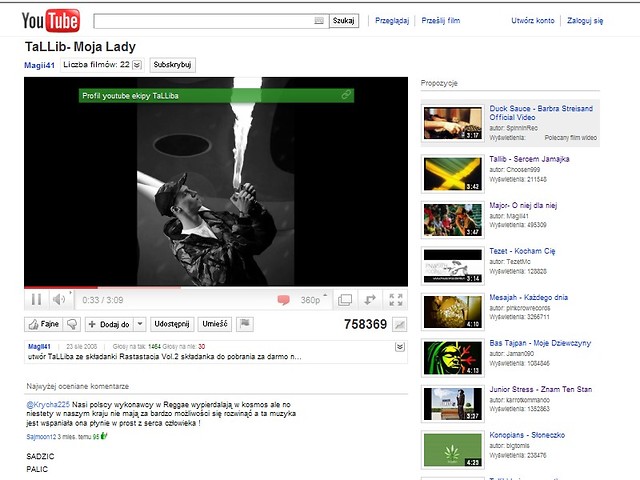Pop out the video player window
640x480 pixels.
pos(345,300)
